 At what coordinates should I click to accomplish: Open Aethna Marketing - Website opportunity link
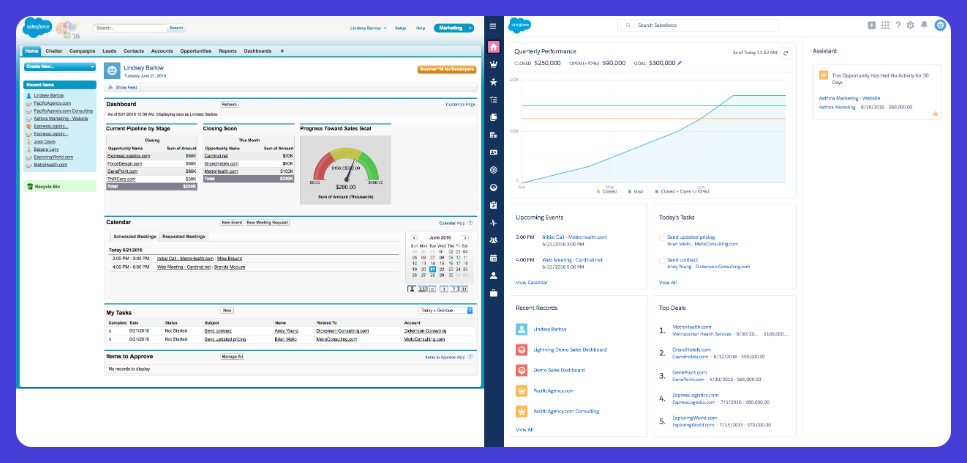849,98
